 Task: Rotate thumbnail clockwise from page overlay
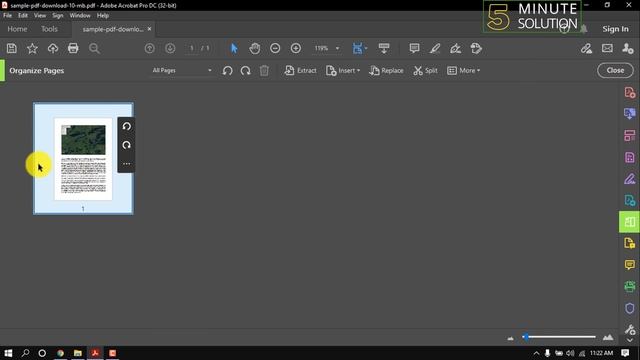[x=127, y=145]
